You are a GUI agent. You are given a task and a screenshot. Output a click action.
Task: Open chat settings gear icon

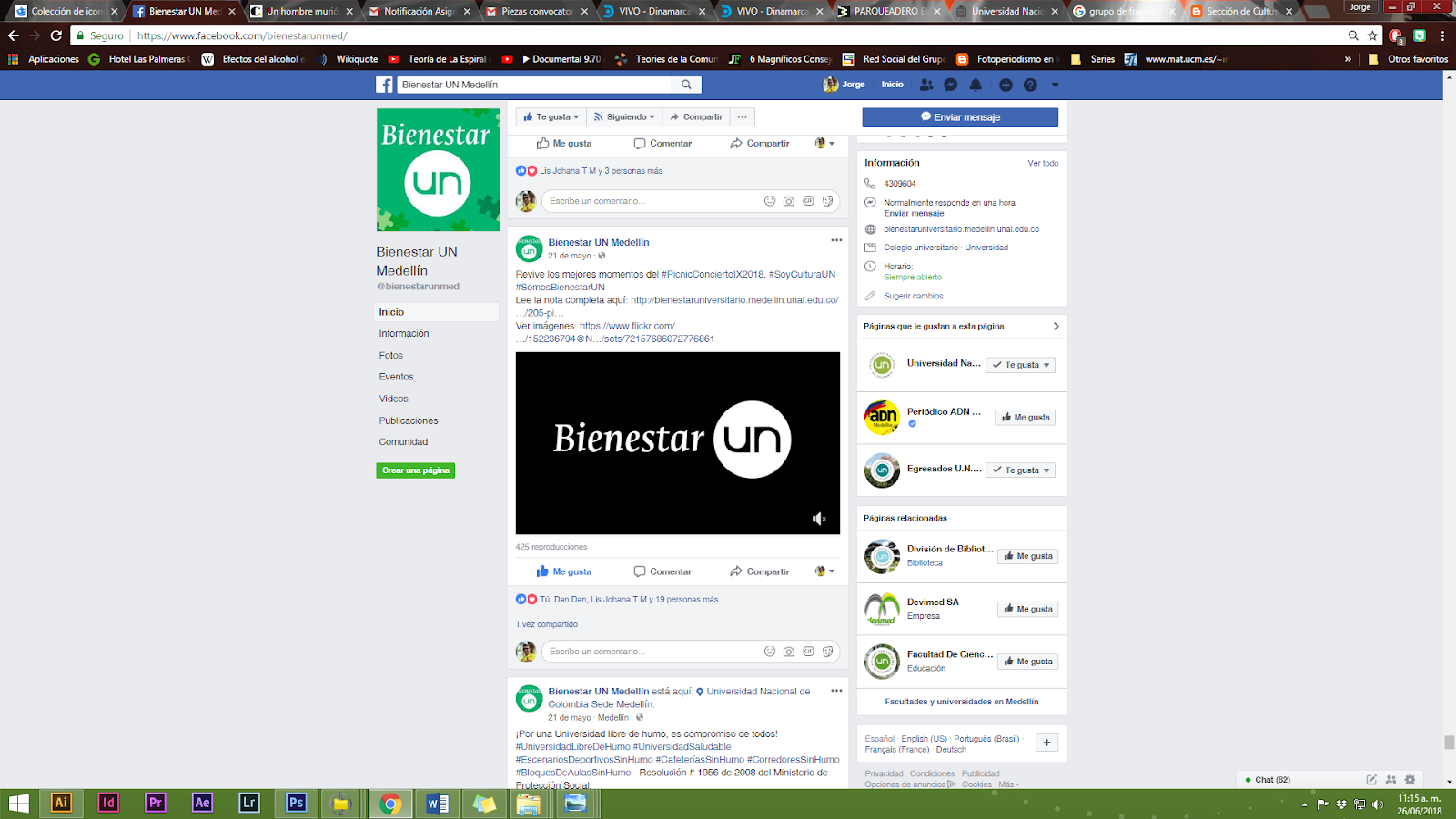pos(1410,780)
